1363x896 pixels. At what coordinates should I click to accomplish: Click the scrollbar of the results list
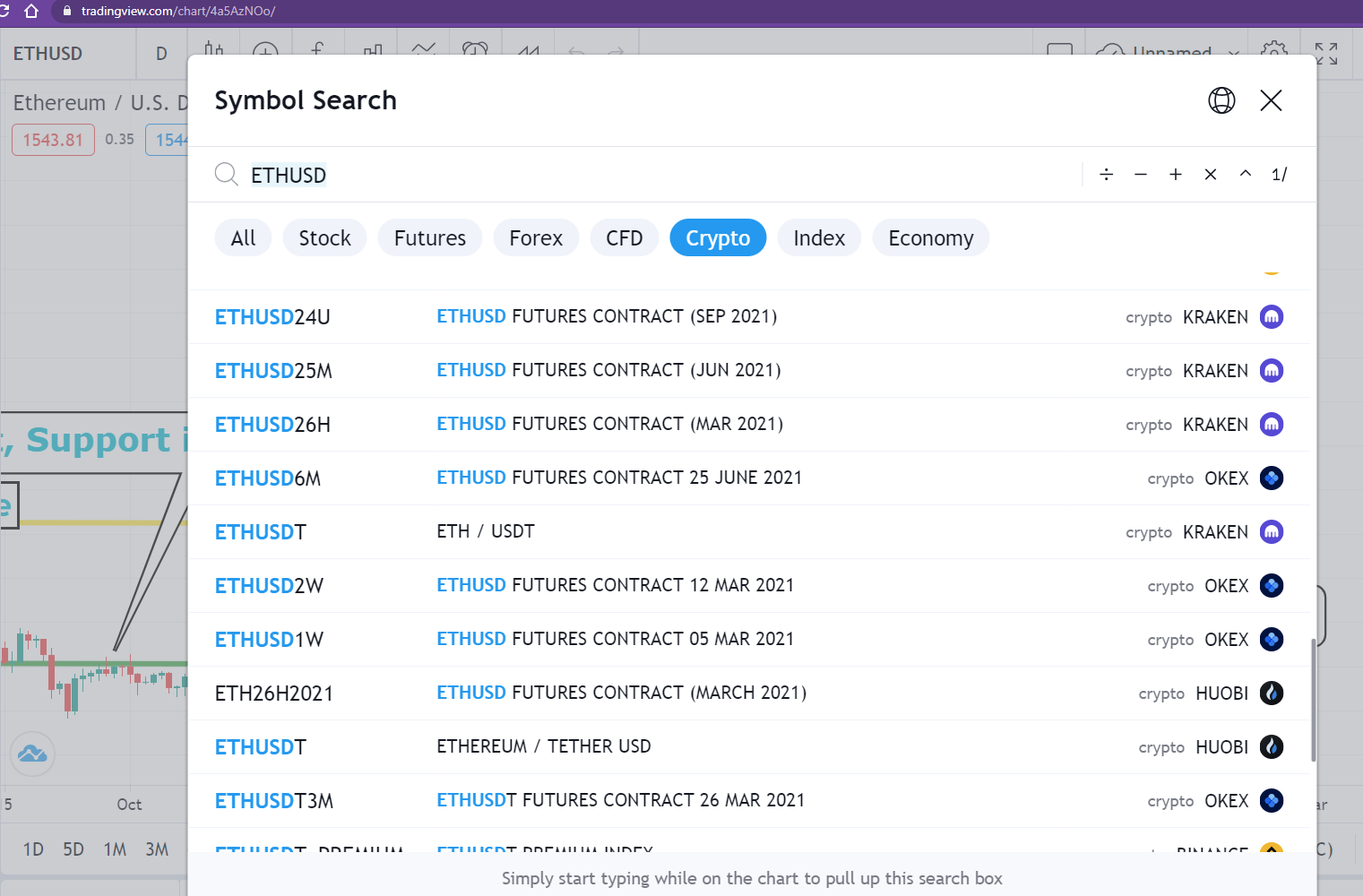pos(1314,700)
